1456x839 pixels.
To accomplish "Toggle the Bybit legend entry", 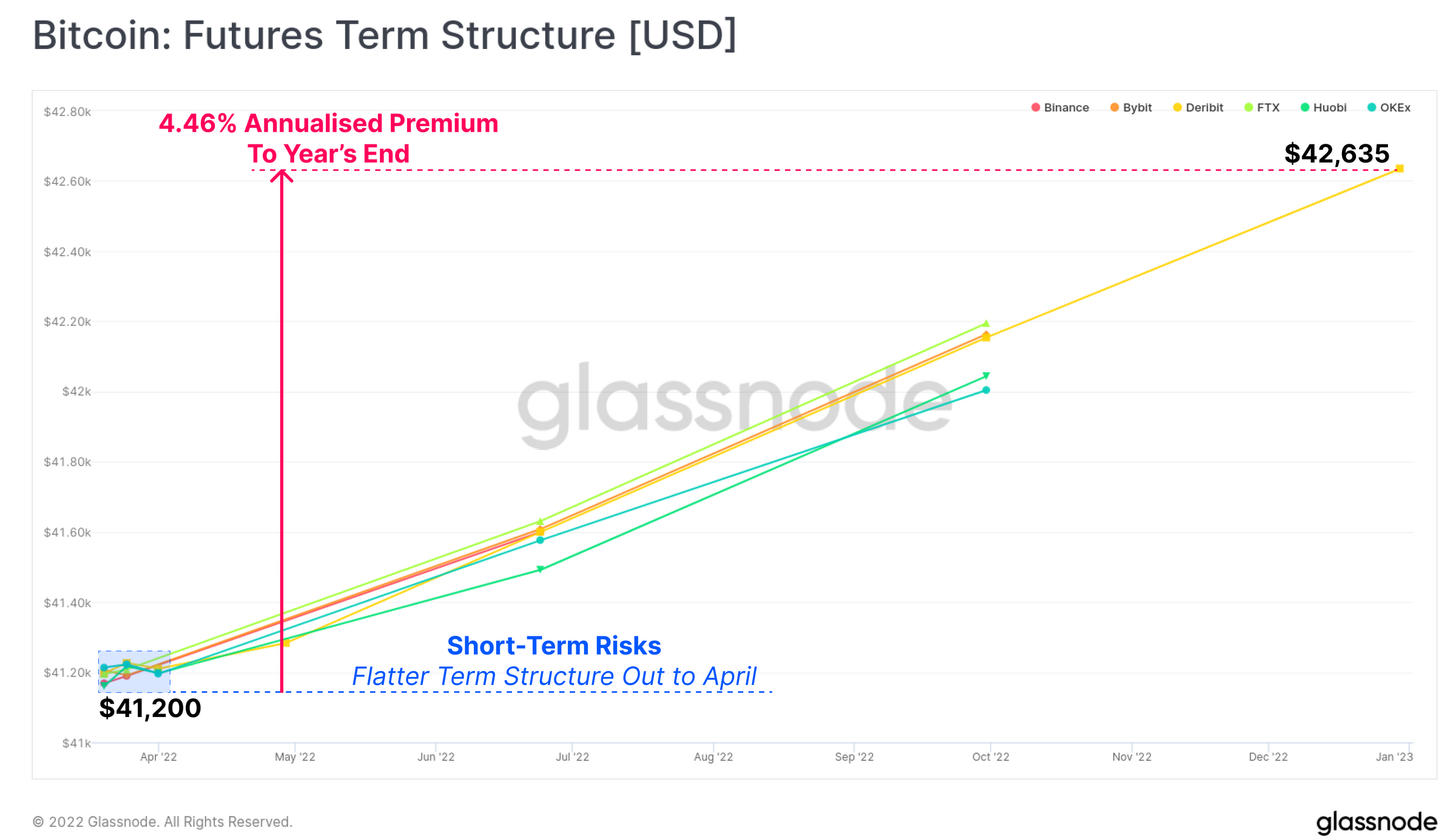I will tap(1131, 107).
